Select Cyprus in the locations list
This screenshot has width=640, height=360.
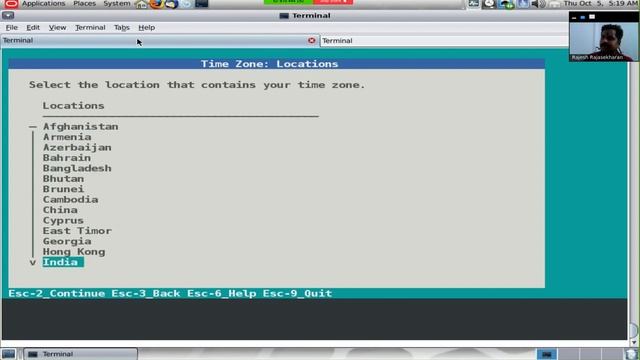(x=63, y=220)
